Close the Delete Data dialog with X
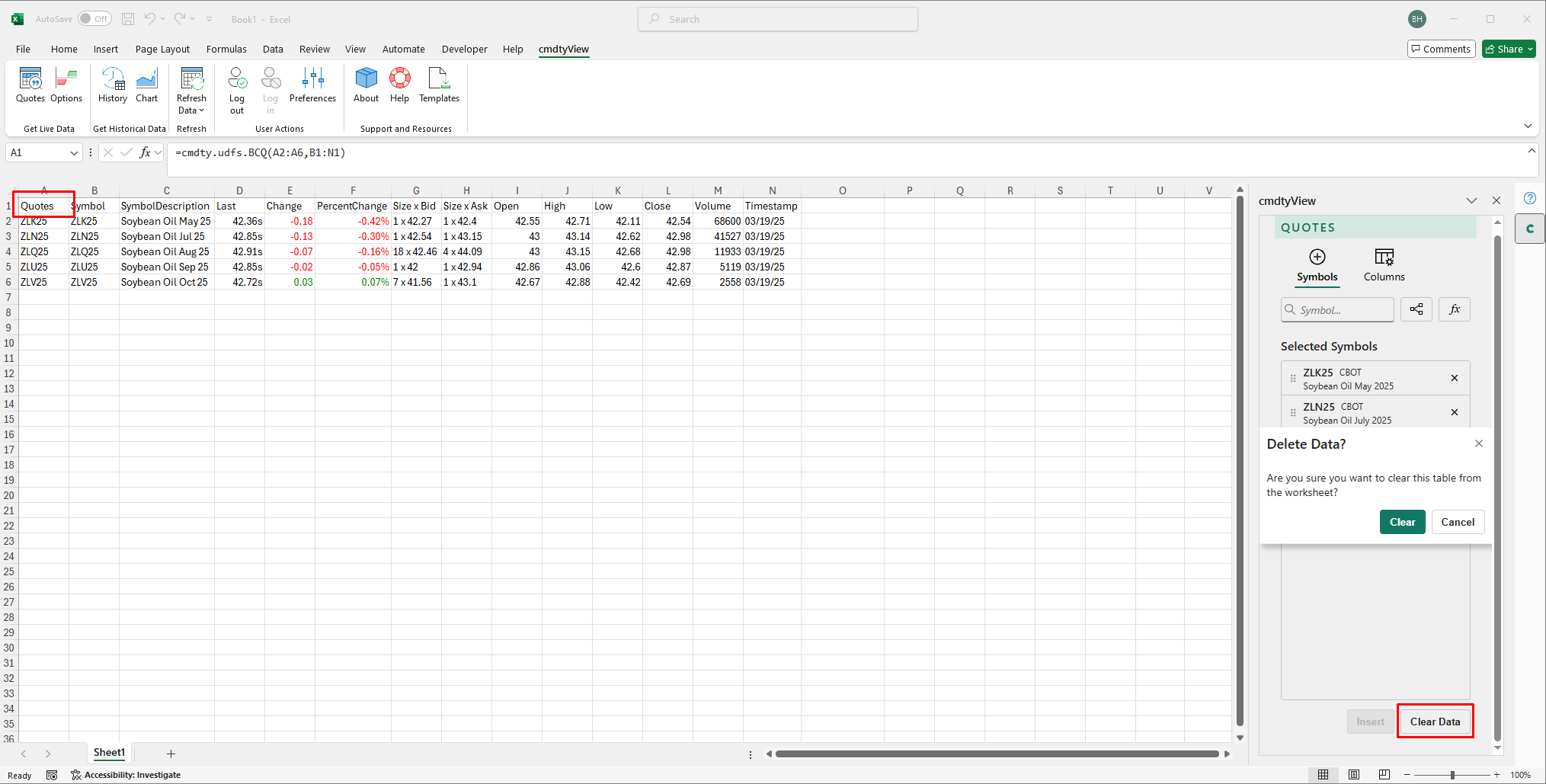The width and height of the screenshot is (1546, 784). (1479, 443)
